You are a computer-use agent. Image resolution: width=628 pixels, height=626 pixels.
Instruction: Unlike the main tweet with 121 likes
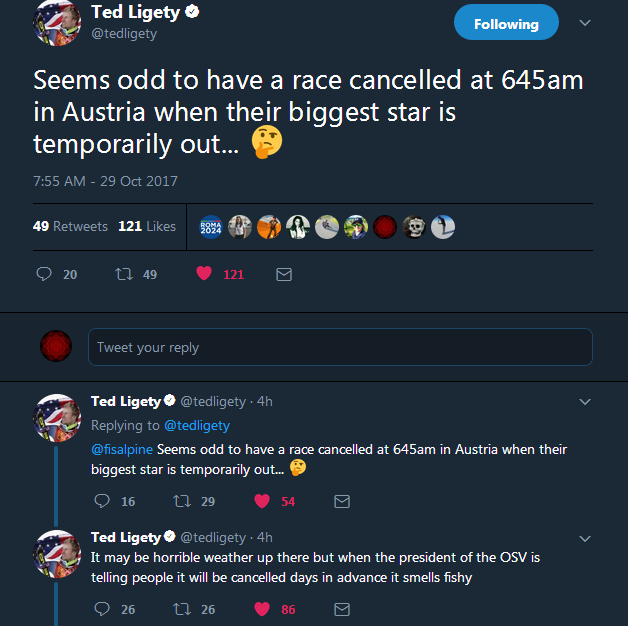(204, 273)
